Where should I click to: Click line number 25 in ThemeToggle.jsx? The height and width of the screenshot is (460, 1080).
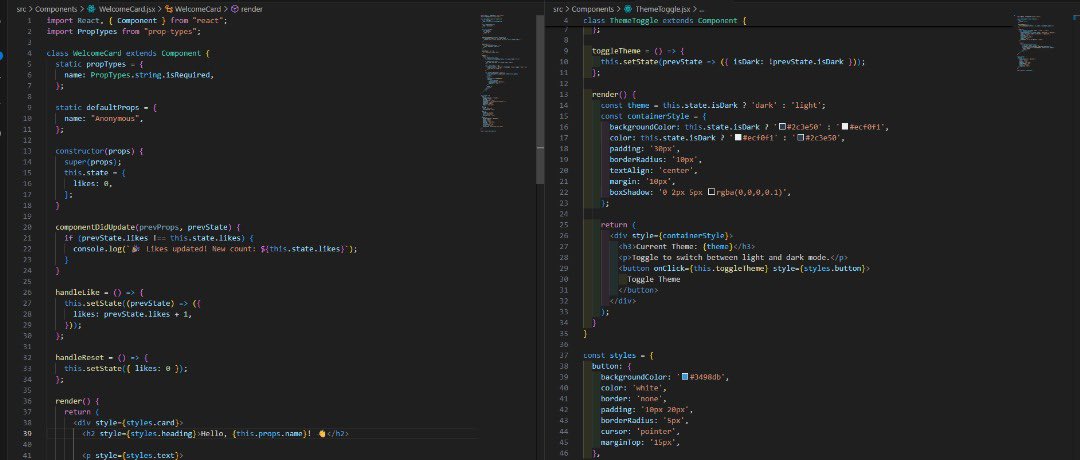[x=563, y=225]
